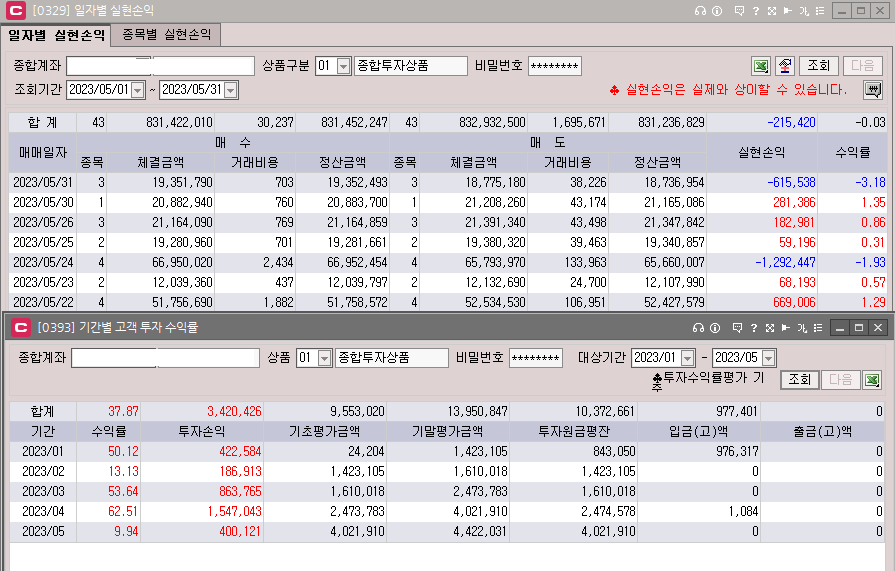Click the 투자손익 column header
The width and height of the screenshot is (895, 571).
coord(202,431)
